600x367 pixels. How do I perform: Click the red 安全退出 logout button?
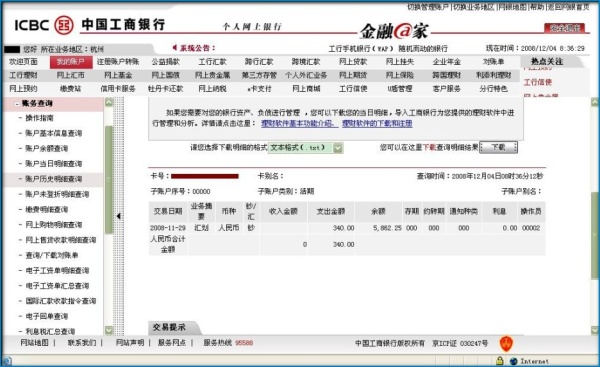coord(565,28)
